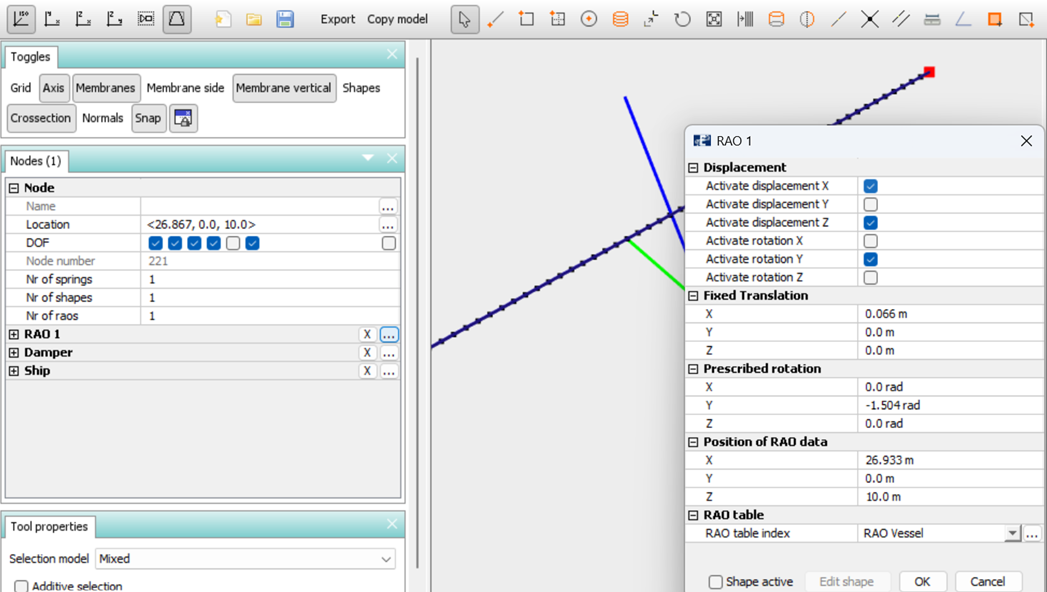Click the Toggles tab
Viewport: 1047px width, 592px height.
coord(30,57)
